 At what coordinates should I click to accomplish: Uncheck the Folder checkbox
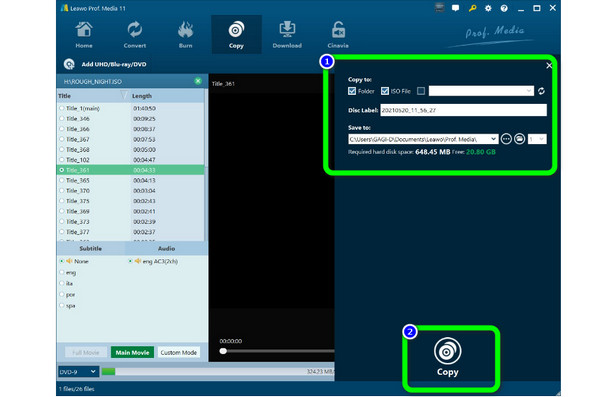tap(352, 91)
